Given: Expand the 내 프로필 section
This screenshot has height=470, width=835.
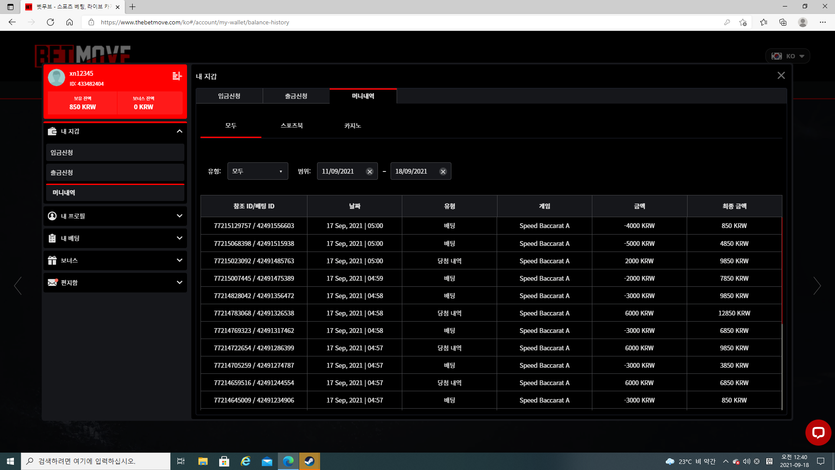Looking at the screenshot, I should point(179,216).
